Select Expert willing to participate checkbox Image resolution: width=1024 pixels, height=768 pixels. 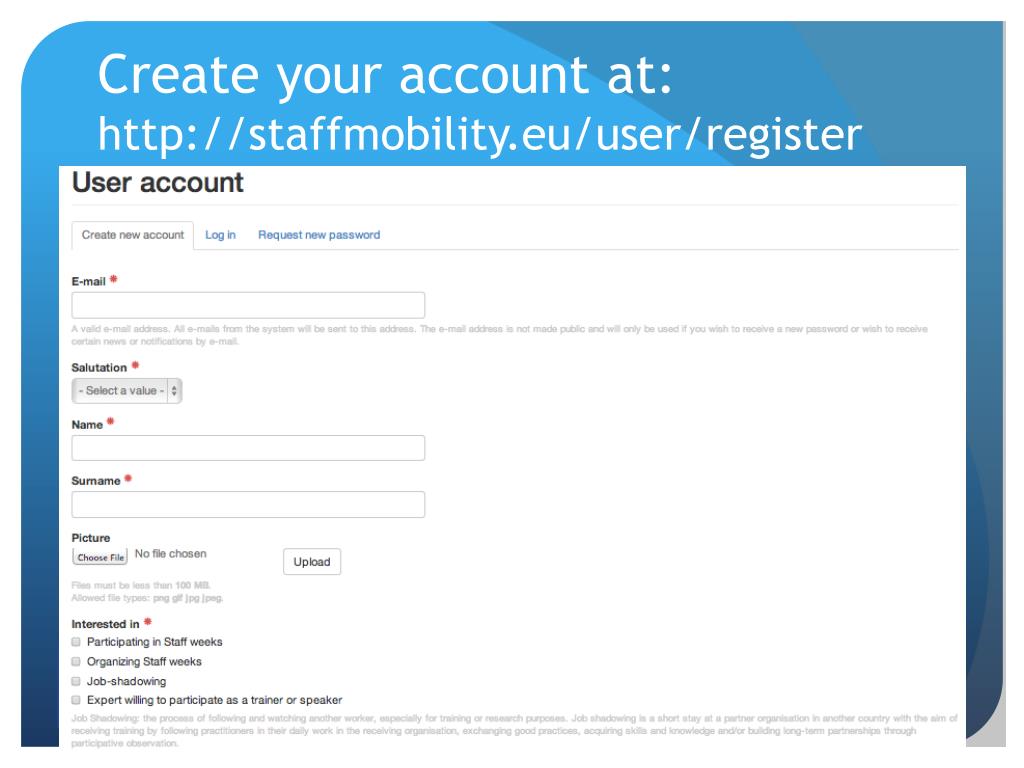(x=77, y=700)
